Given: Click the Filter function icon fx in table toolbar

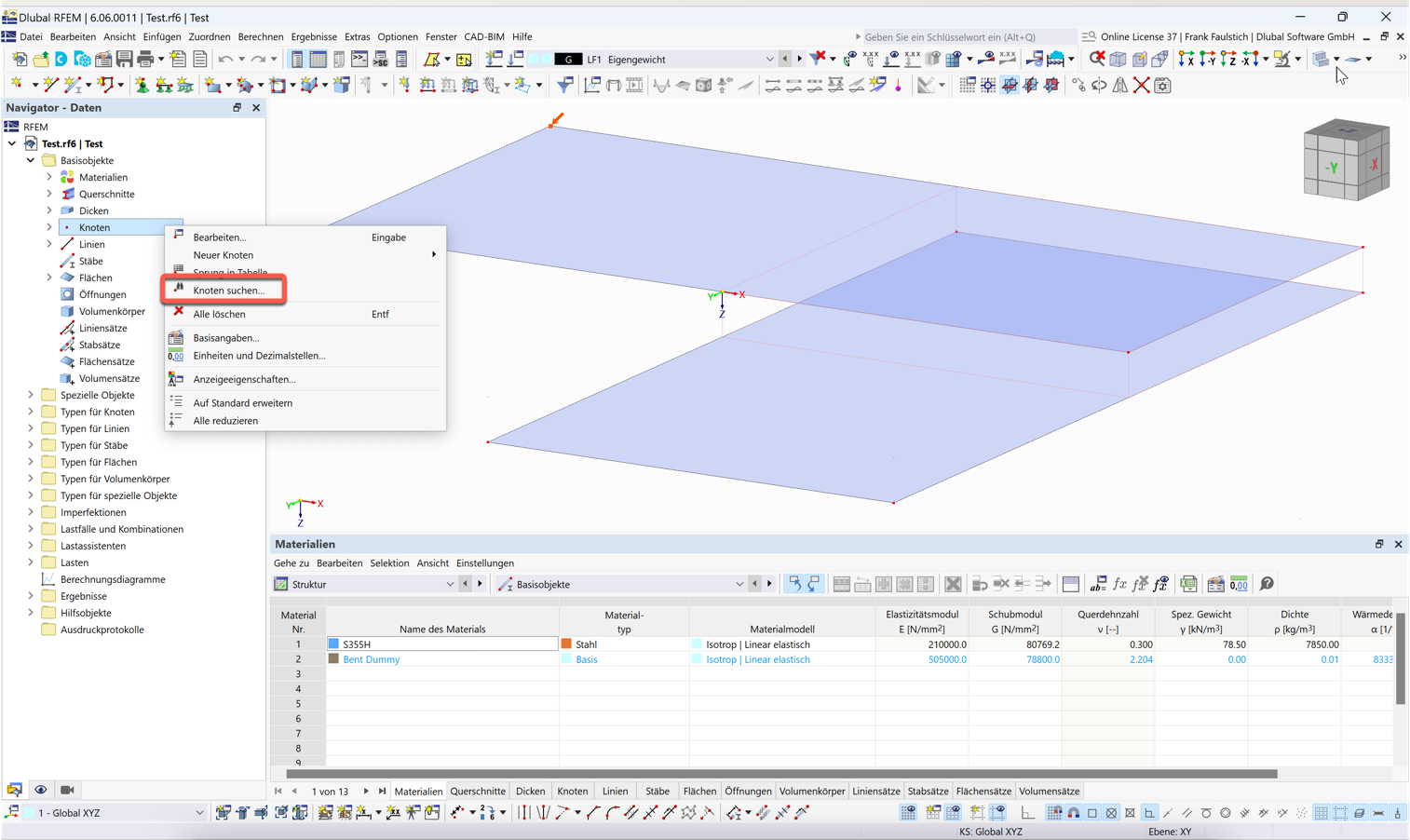Looking at the screenshot, I should (x=1119, y=584).
